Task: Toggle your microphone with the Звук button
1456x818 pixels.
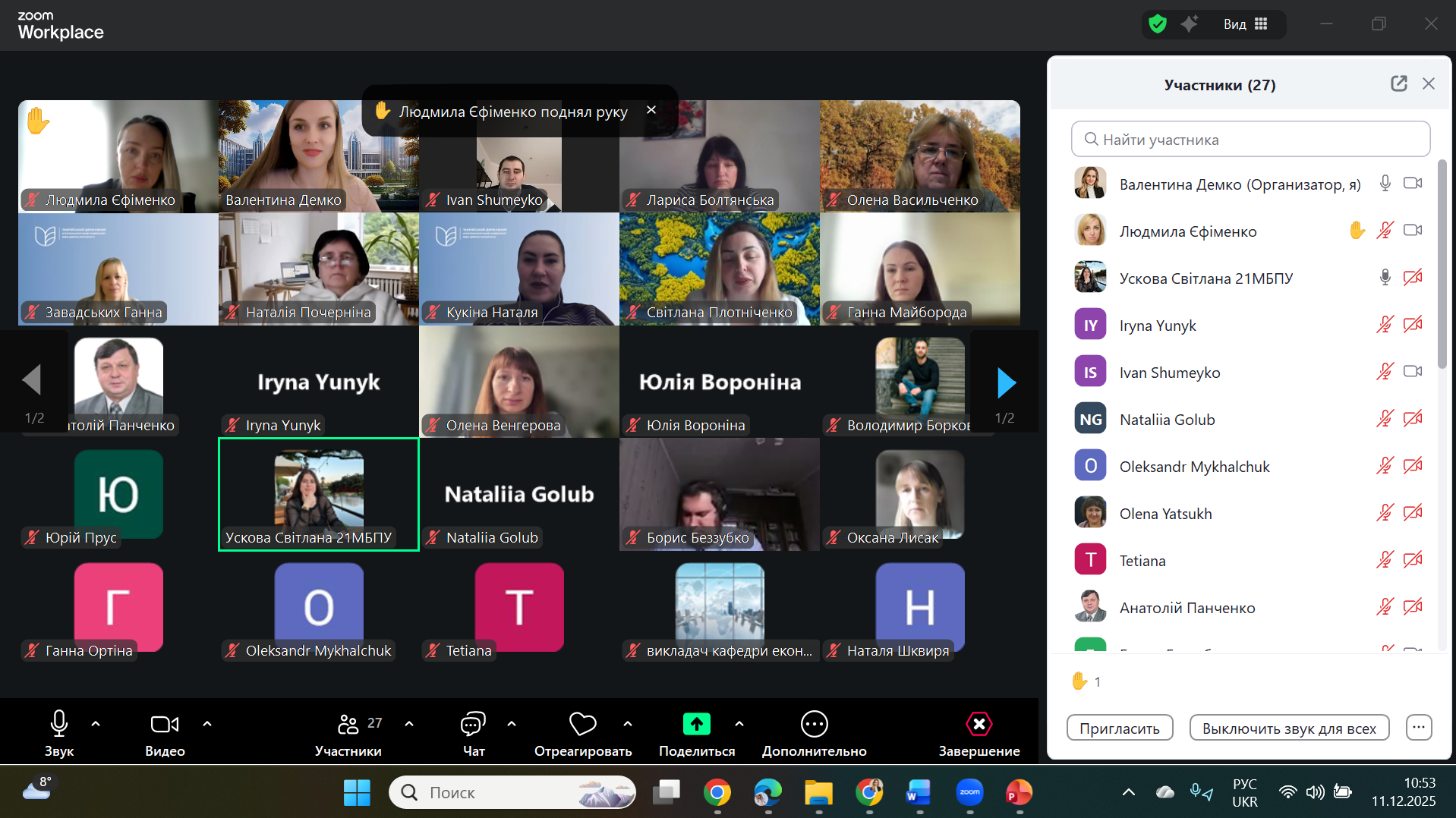Action: [59, 733]
